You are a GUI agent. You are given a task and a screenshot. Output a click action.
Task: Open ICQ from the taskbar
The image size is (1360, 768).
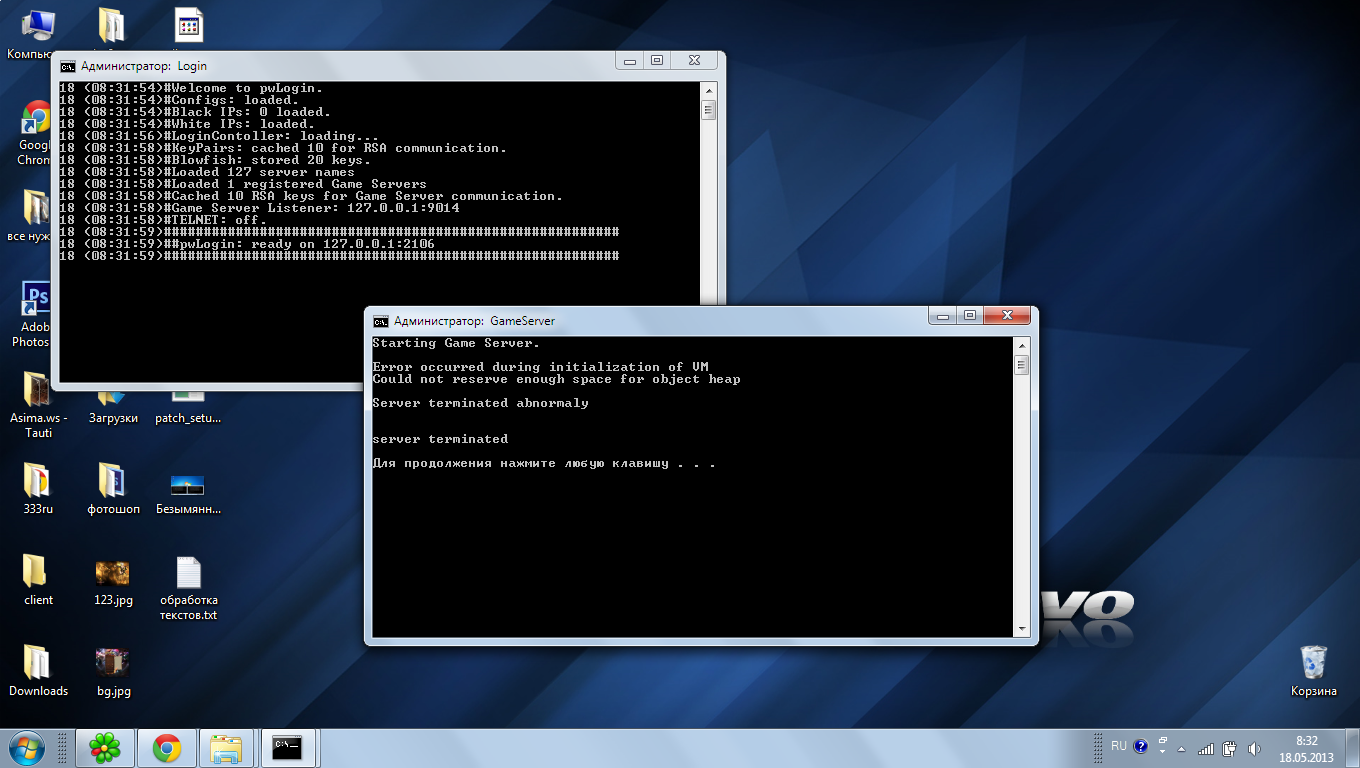pos(105,747)
